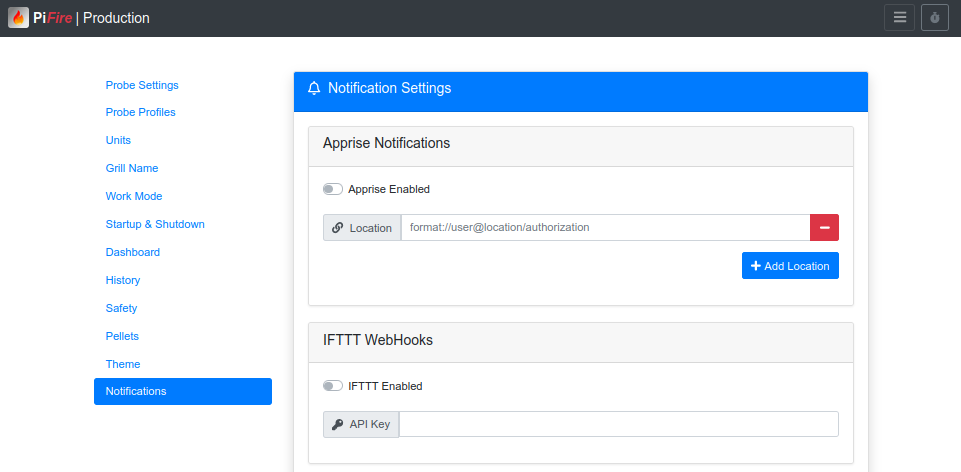Screen dimensions: 961x472
Task: Click the bell icon in Notification Settings header
Action: pos(315,89)
